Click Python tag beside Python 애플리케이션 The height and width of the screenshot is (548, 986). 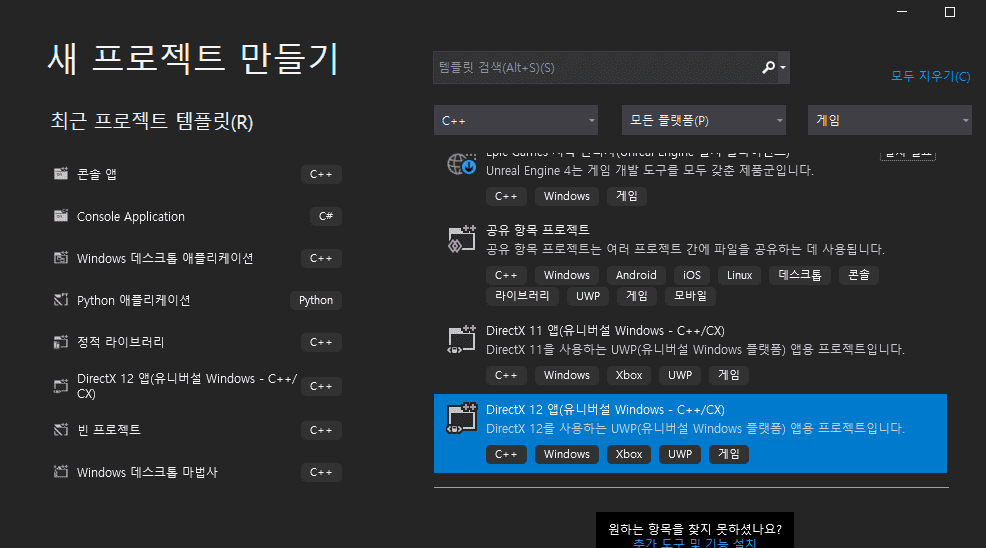(316, 301)
